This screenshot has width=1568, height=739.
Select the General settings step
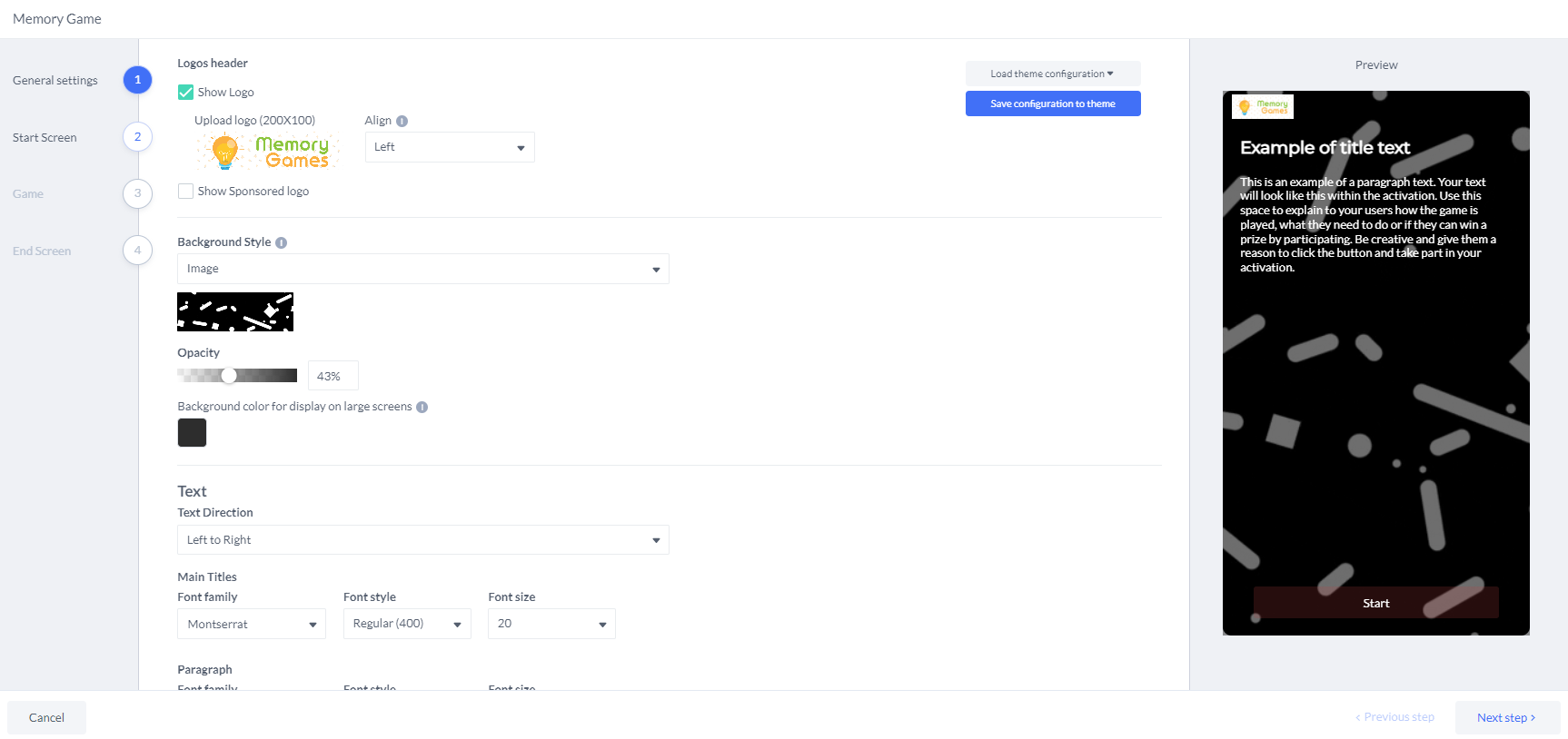pos(55,81)
